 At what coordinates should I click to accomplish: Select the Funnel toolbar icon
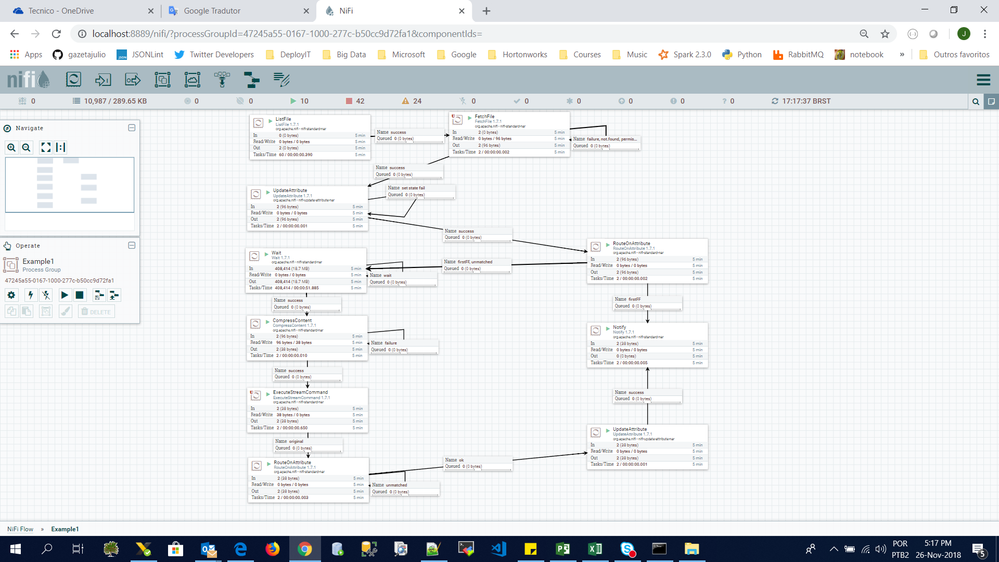[222, 80]
